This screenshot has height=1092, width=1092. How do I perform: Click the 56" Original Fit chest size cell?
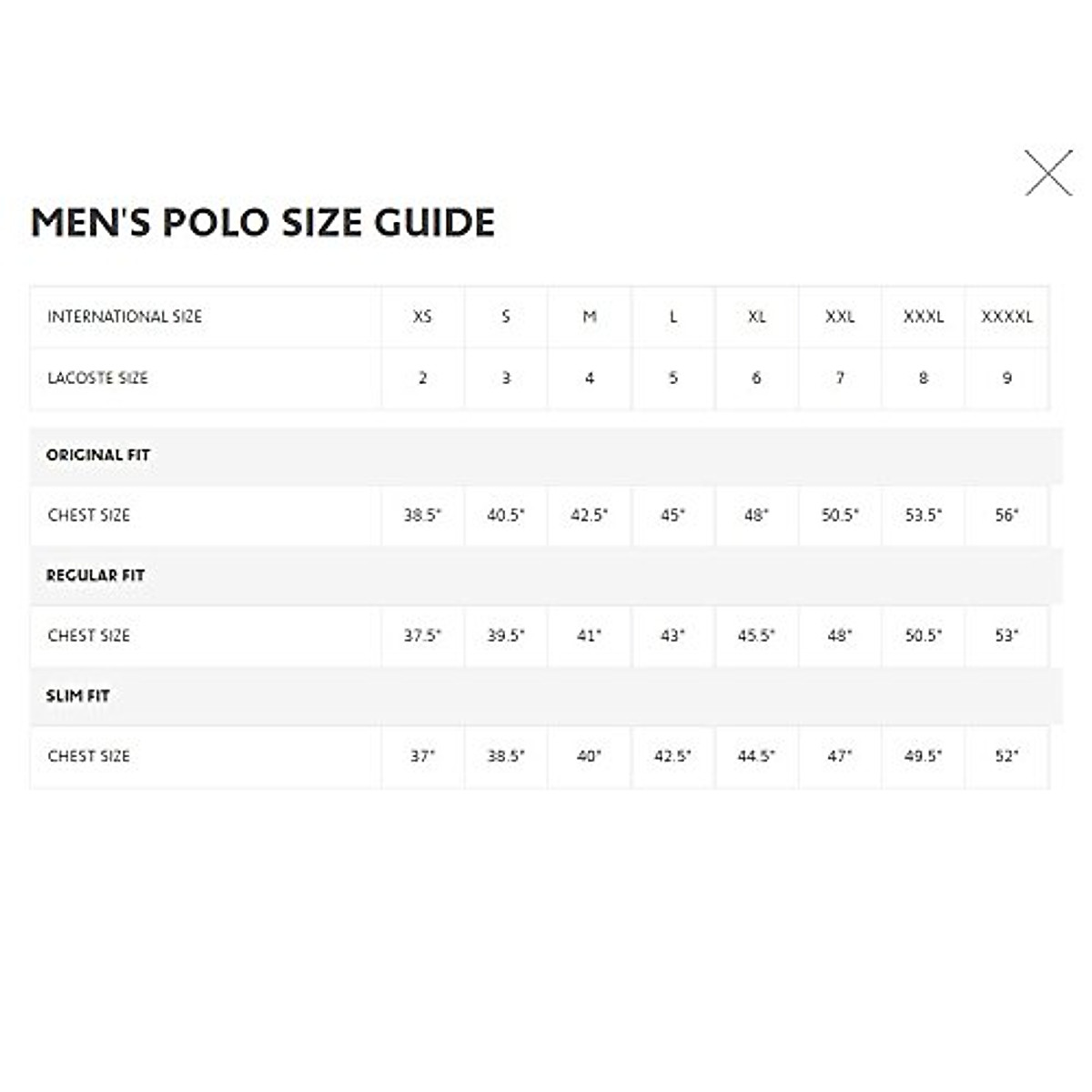pos(1006,515)
